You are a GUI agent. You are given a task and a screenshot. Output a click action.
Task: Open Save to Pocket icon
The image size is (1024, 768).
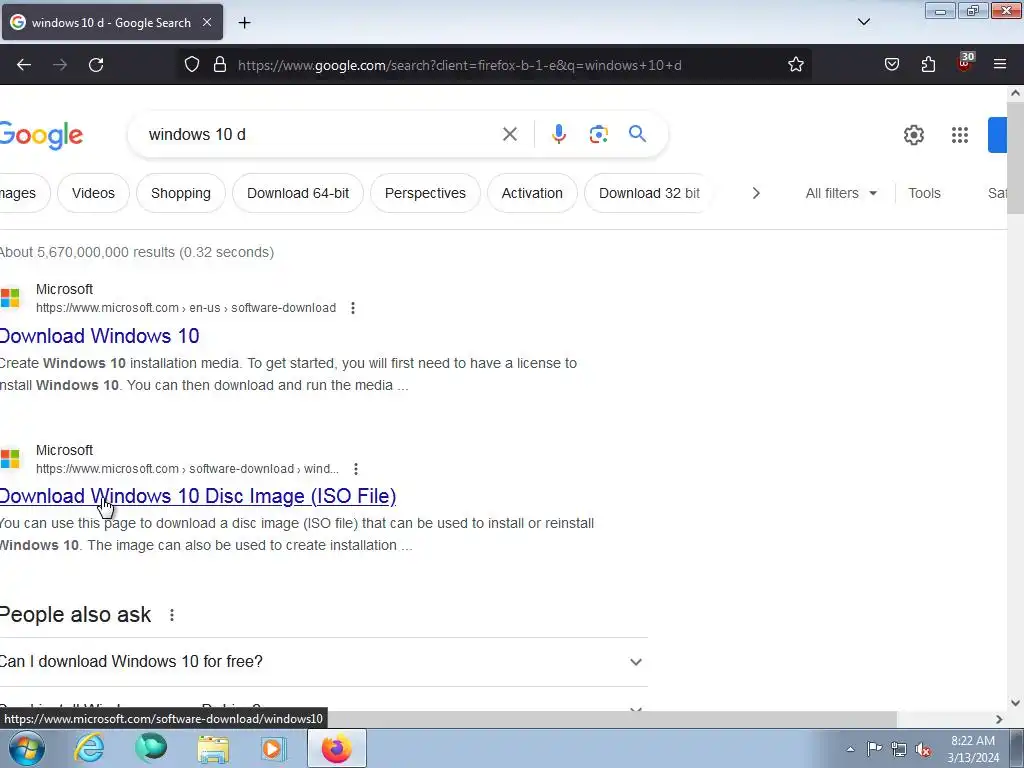891,65
